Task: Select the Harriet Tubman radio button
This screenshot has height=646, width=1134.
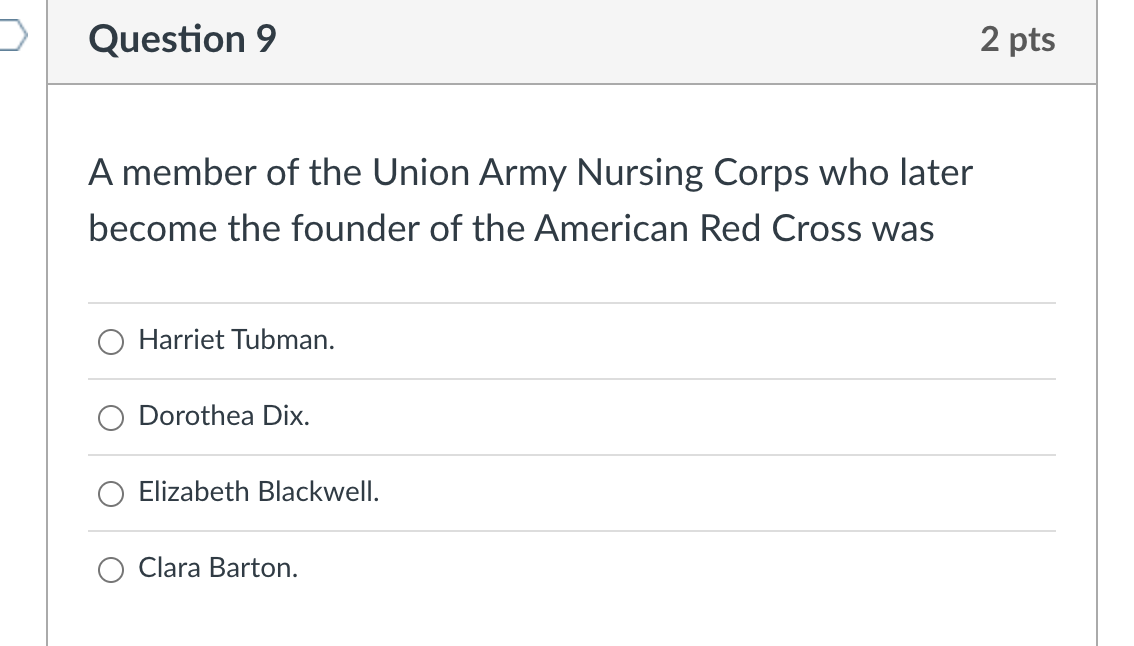Action: [x=111, y=341]
